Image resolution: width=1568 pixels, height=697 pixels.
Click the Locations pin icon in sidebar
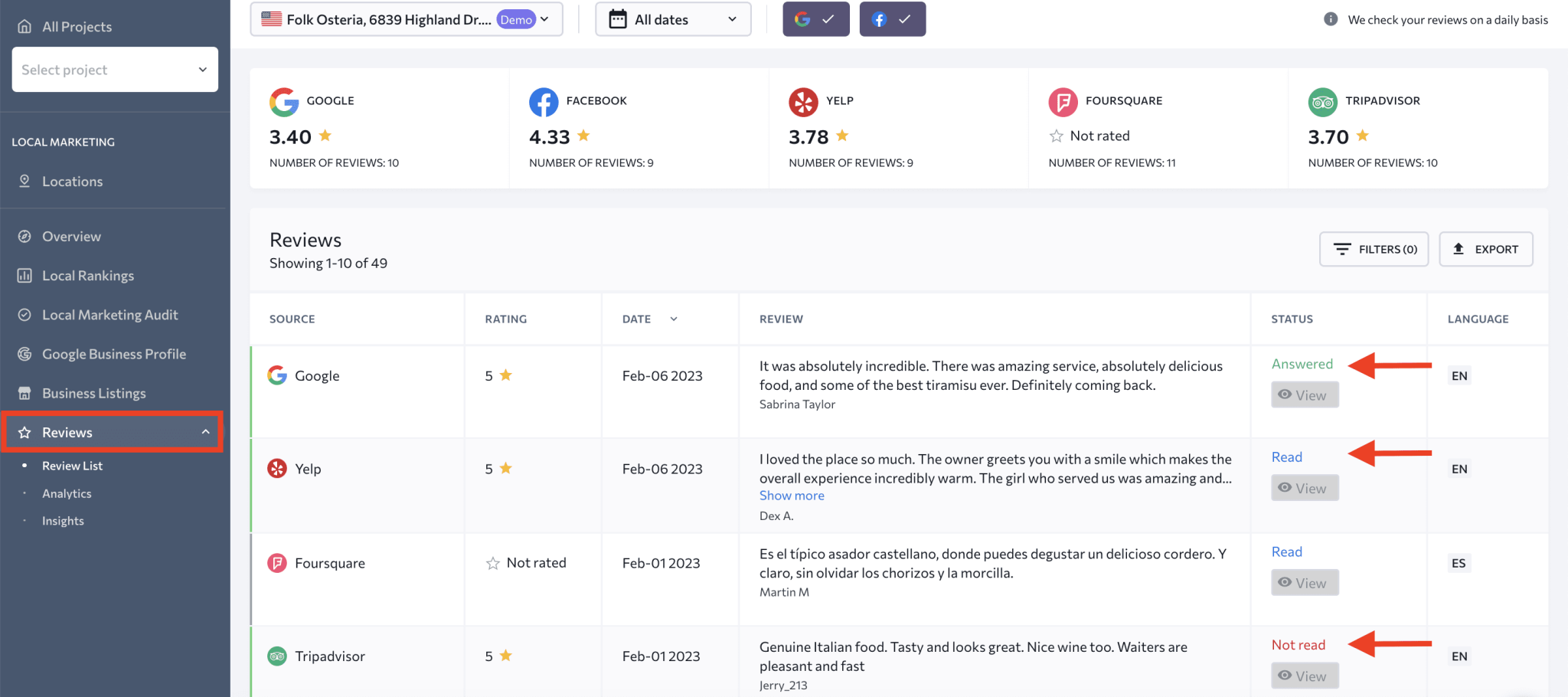point(24,182)
